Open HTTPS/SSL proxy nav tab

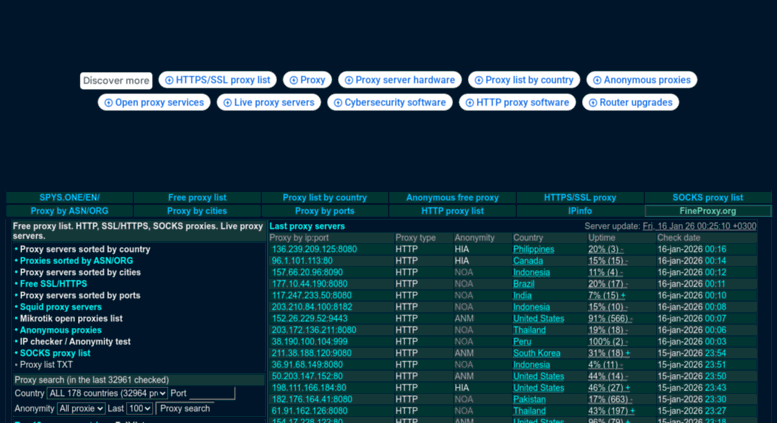(580, 198)
